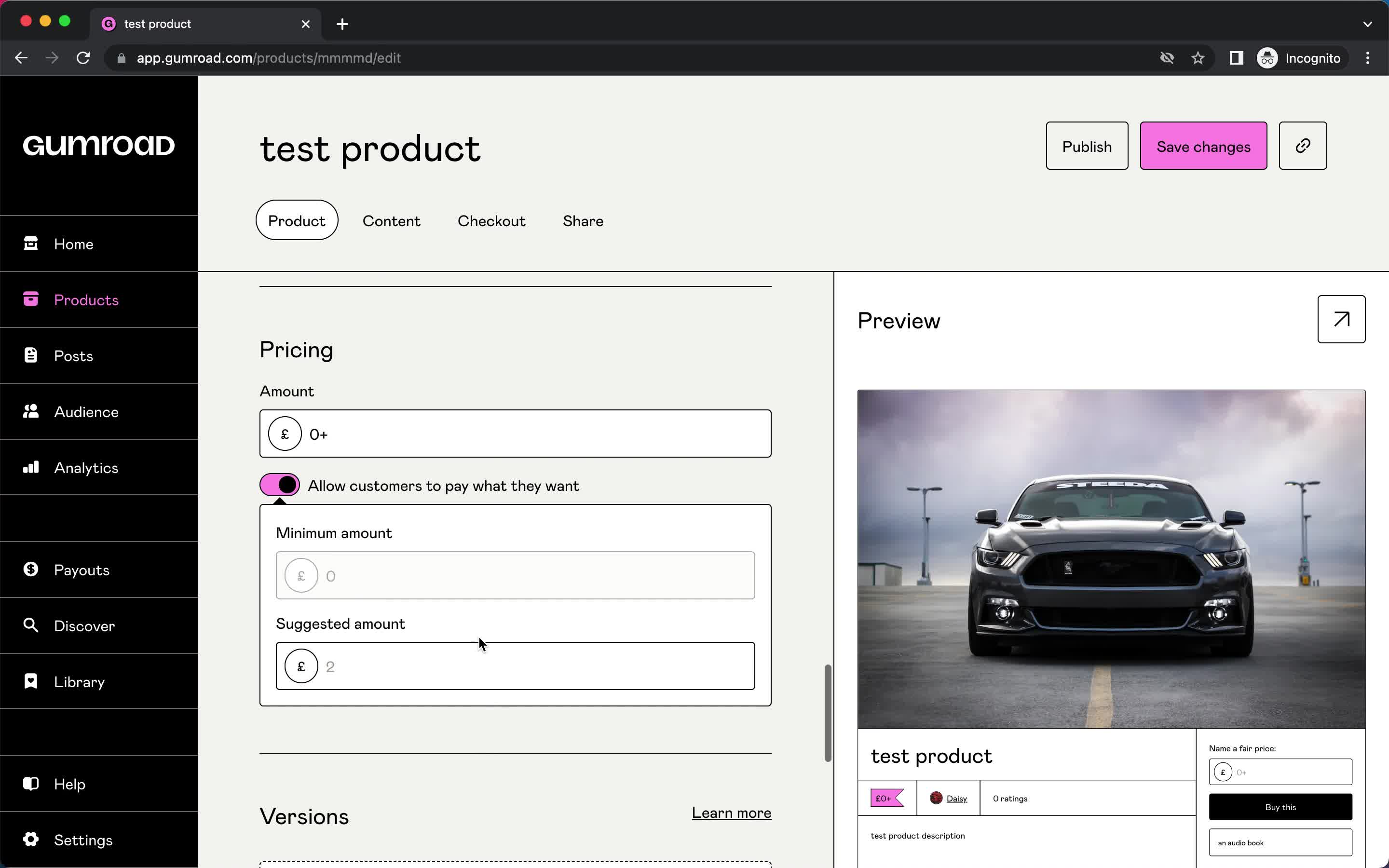Image resolution: width=1389 pixels, height=868 pixels.
Task: Click 'test product description' text in preview
Action: (x=917, y=836)
